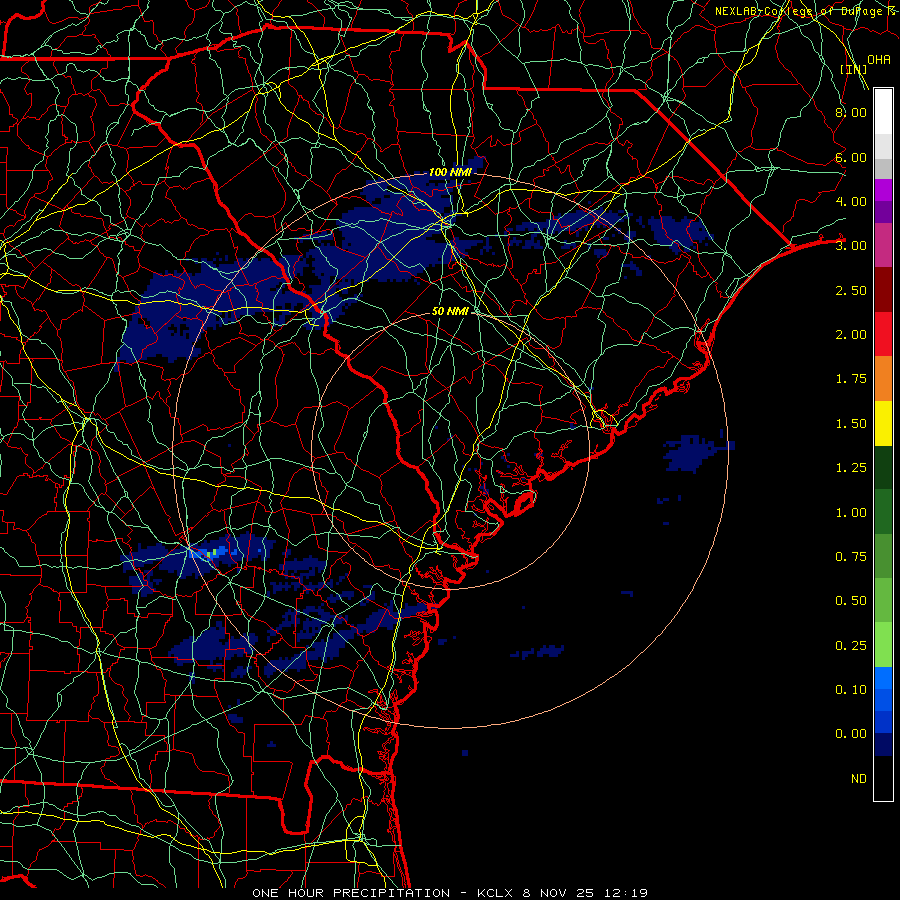Select the navy swatch just below 0.00
Screen dimensions: 900x900
pos(883,745)
